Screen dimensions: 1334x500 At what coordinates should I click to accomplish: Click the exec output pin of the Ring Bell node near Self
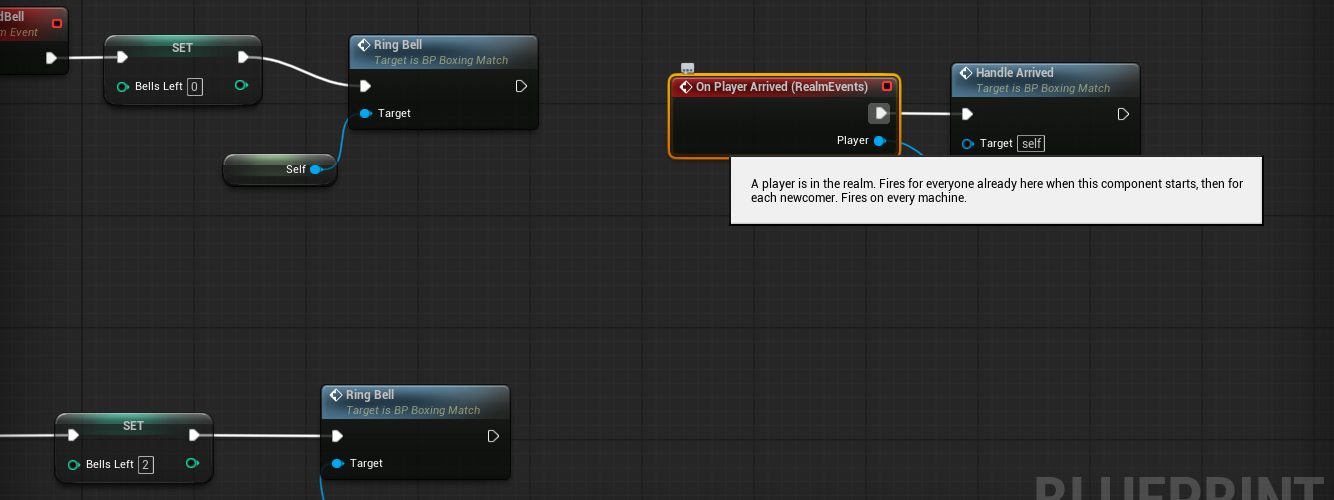point(521,86)
